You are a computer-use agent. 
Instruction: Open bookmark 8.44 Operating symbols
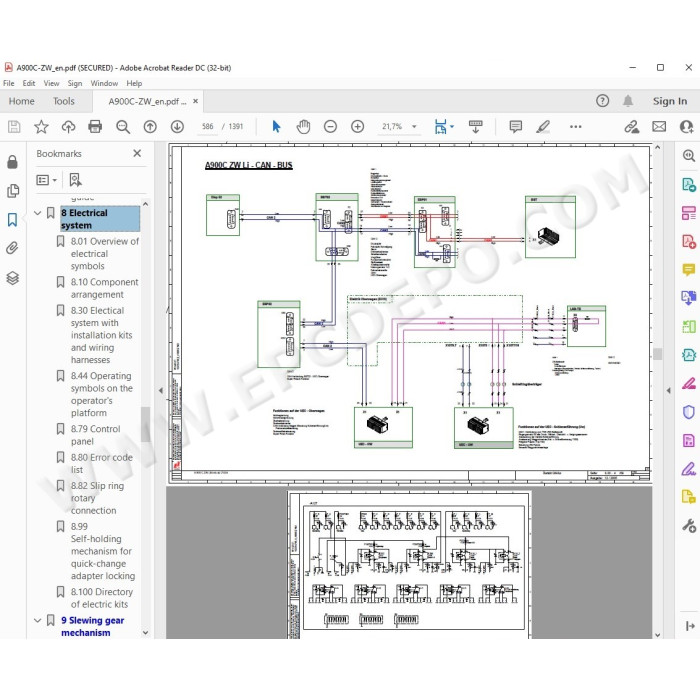102,394
